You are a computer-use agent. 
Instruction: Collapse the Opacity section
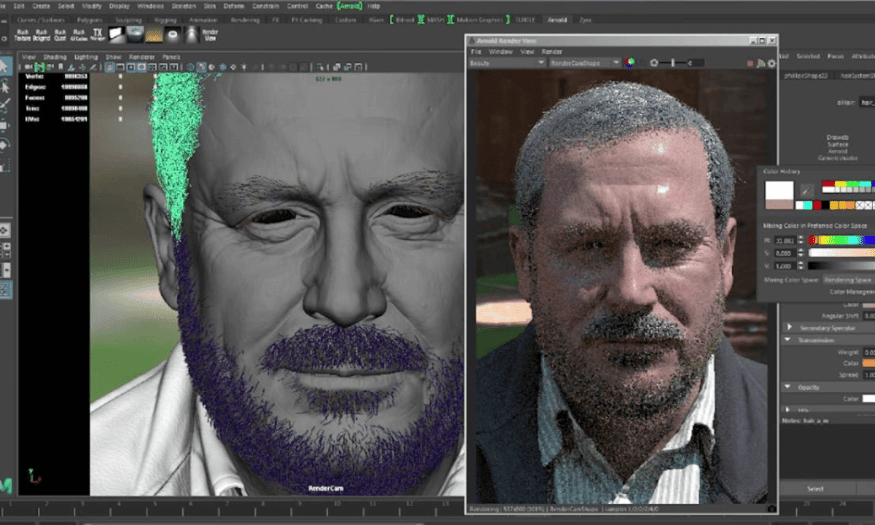point(788,386)
